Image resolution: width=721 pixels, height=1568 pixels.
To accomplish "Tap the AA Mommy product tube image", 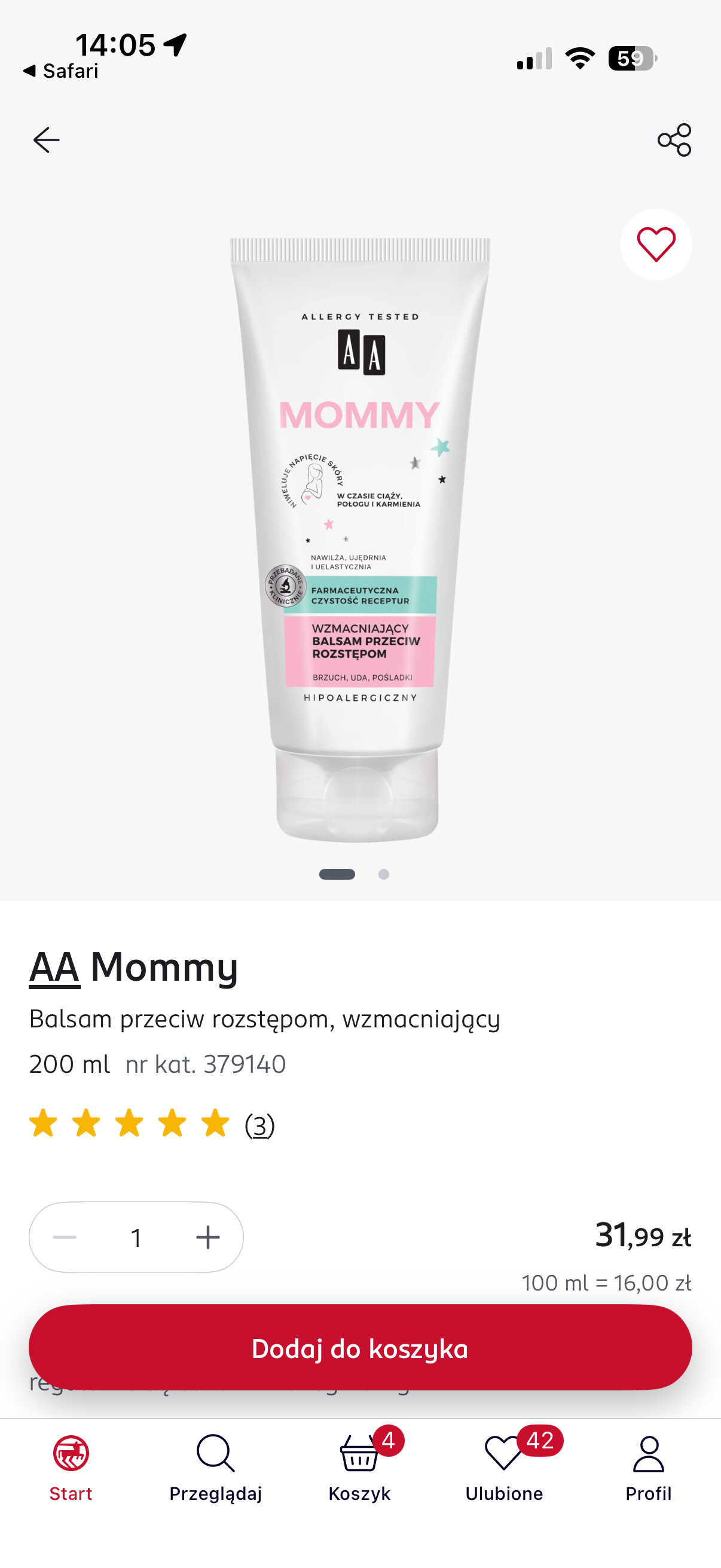I will [x=359, y=540].
